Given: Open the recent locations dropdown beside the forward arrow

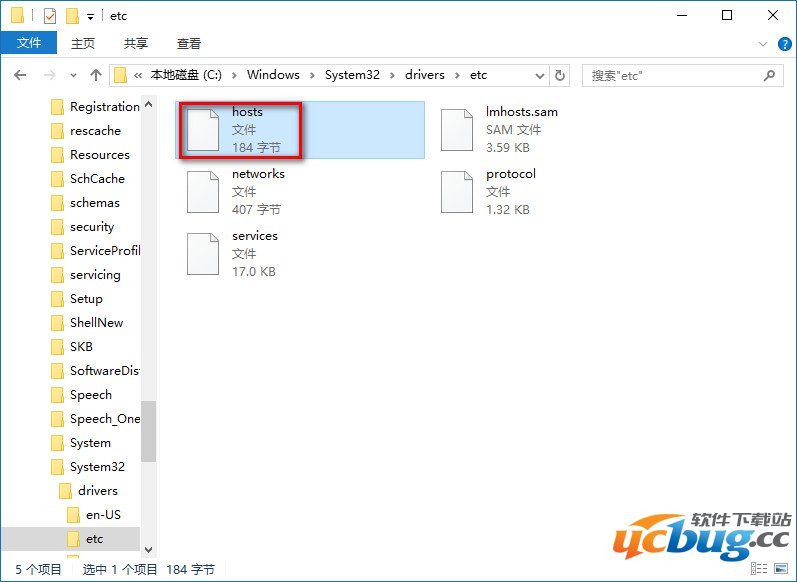Looking at the screenshot, I should click(x=73, y=75).
